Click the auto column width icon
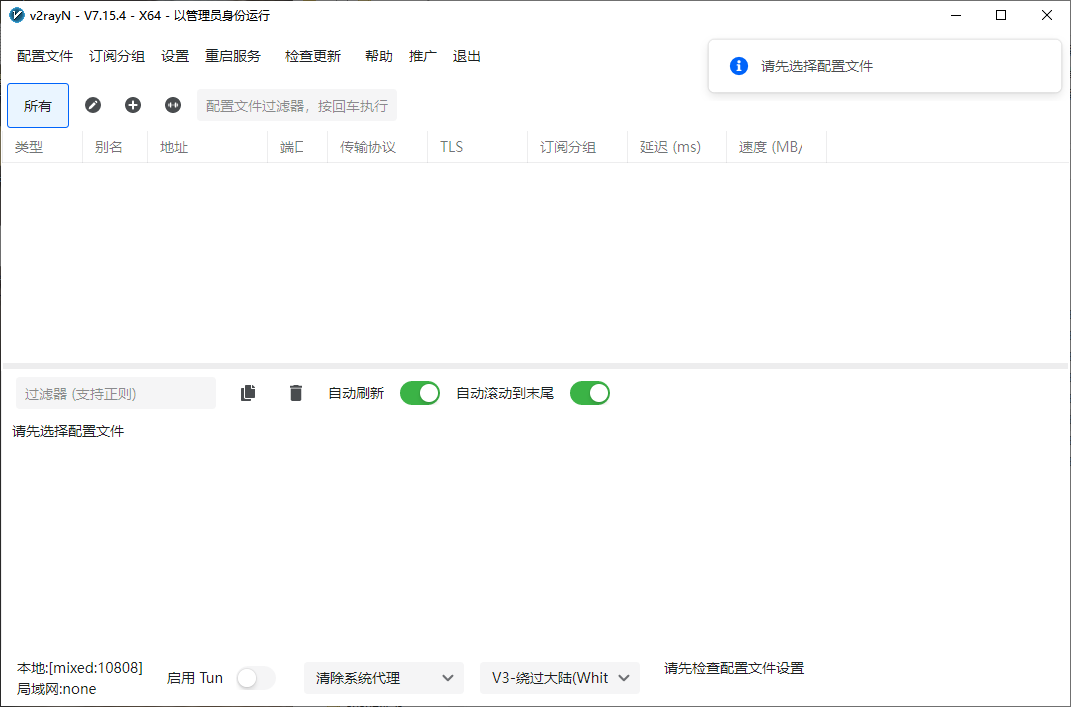 173,105
